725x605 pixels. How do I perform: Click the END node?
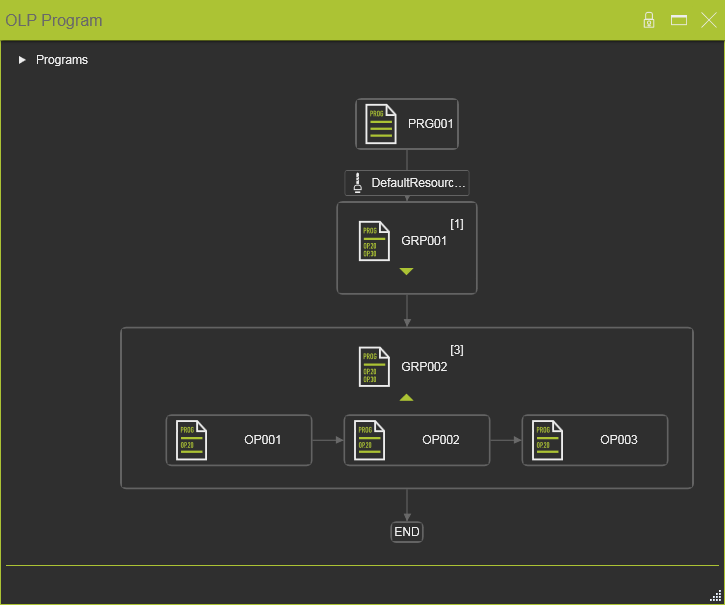coord(407,532)
